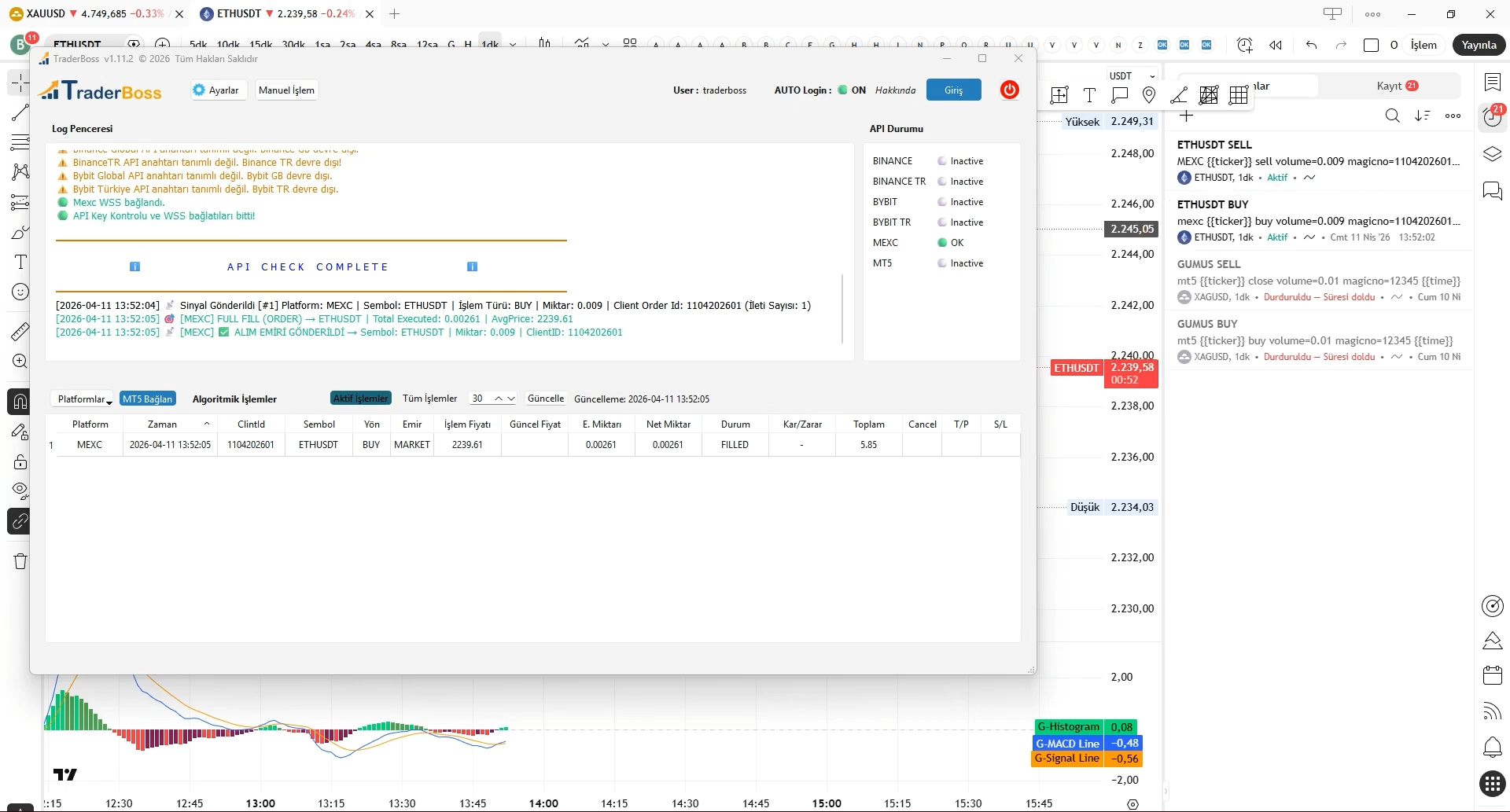The width and height of the screenshot is (1510, 812).
Task: Open the news broadcast feed icon
Action: (1492, 711)
